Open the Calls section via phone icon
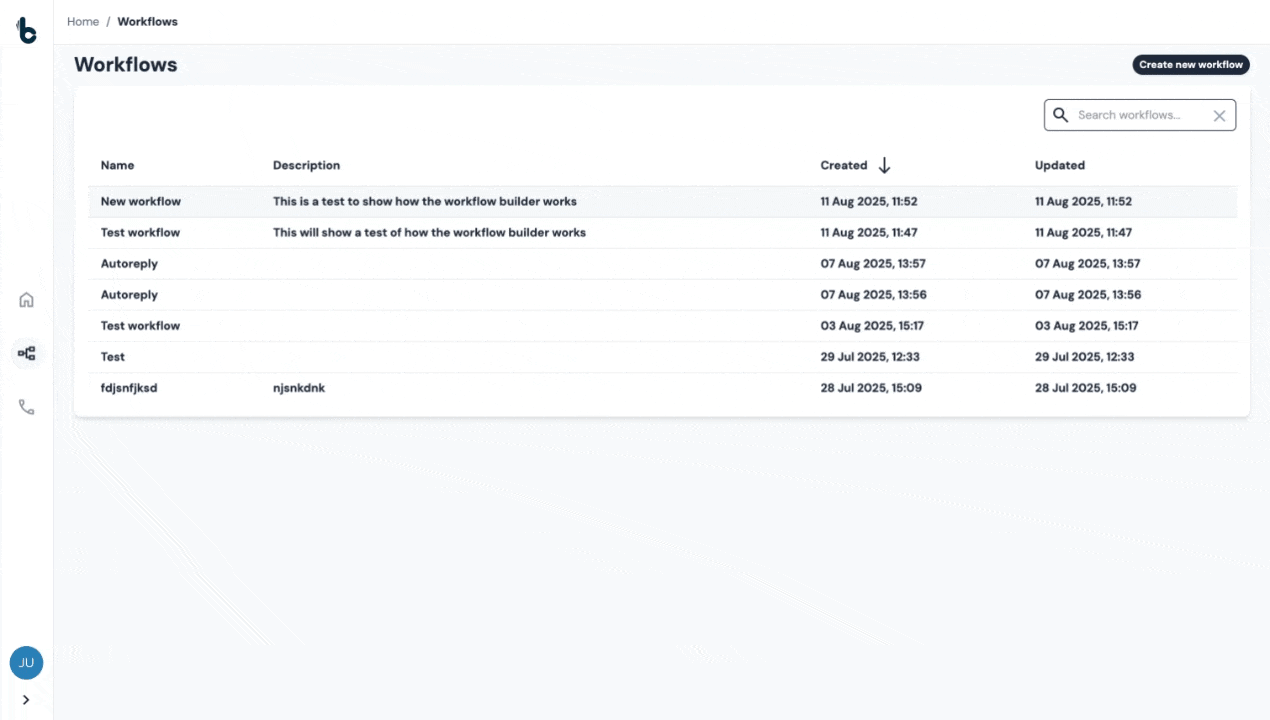Screen dimensions: 1270x720 [x=26, y=406]
